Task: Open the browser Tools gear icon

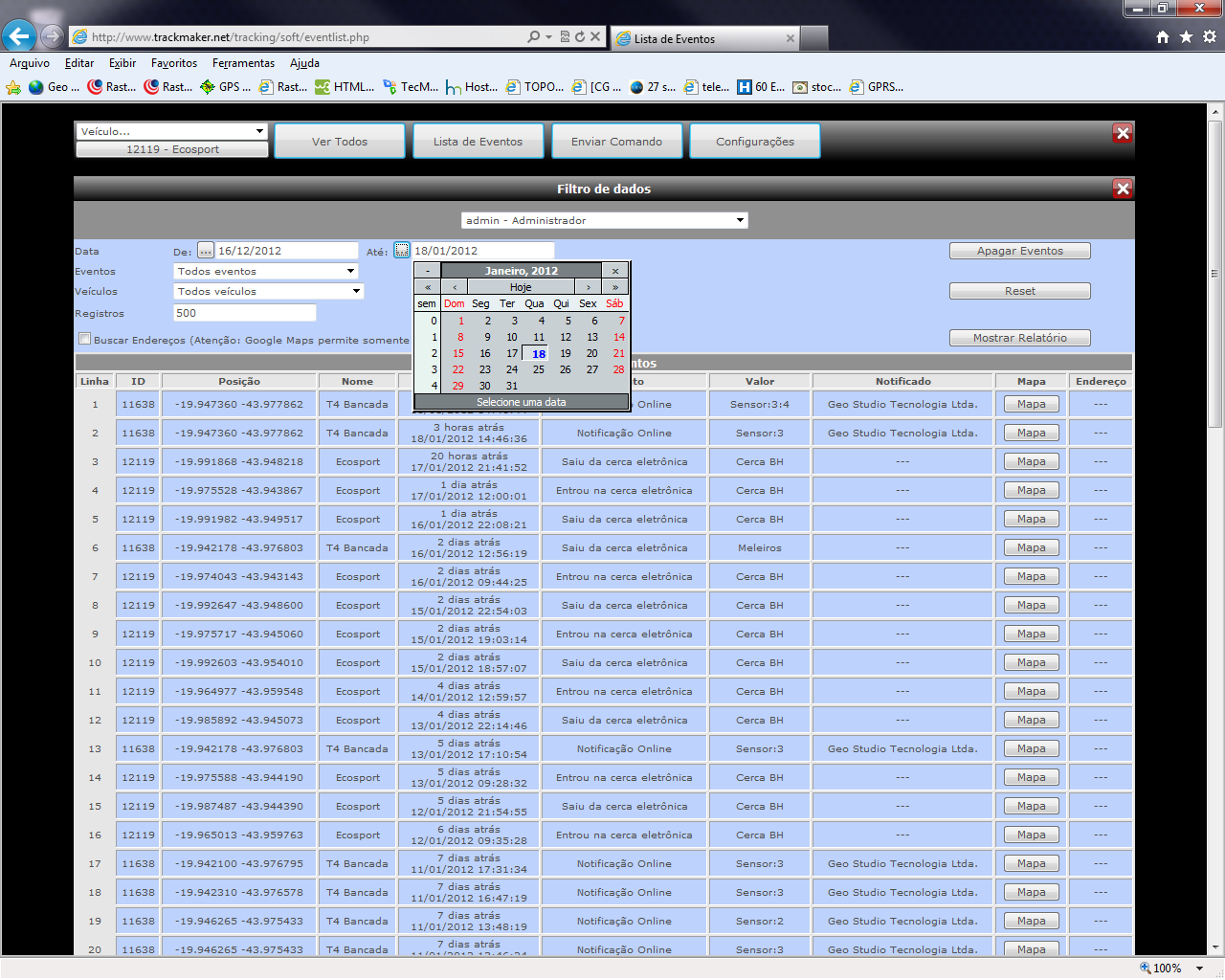Action: pos(1210,36)
